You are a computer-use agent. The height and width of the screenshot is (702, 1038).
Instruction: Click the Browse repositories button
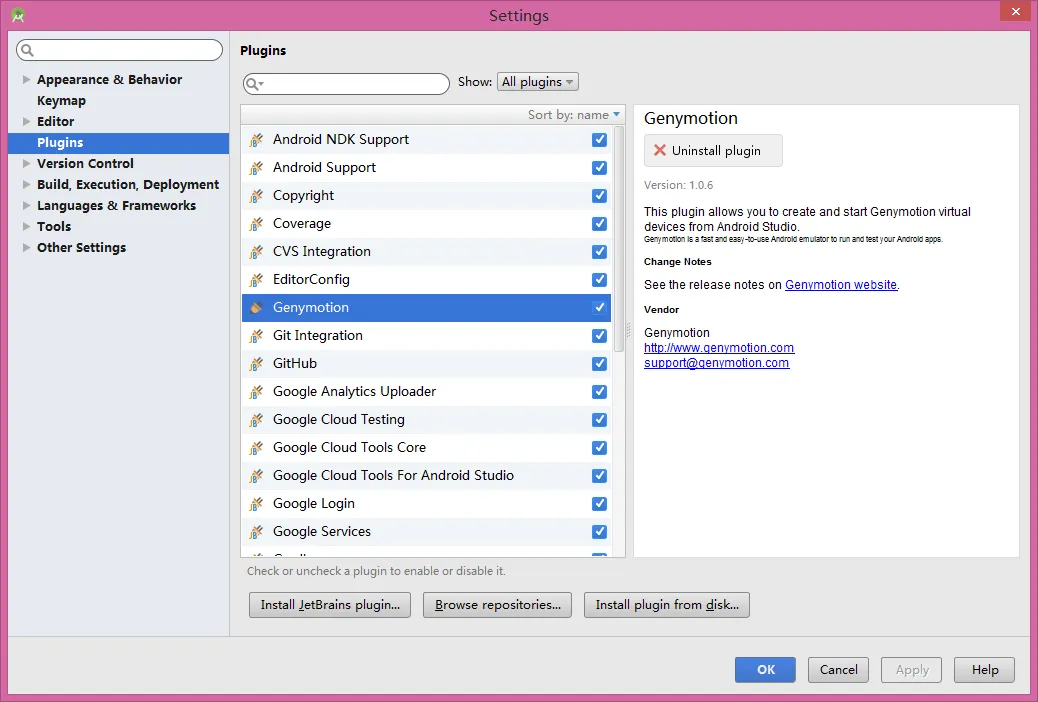click(497, 605)
